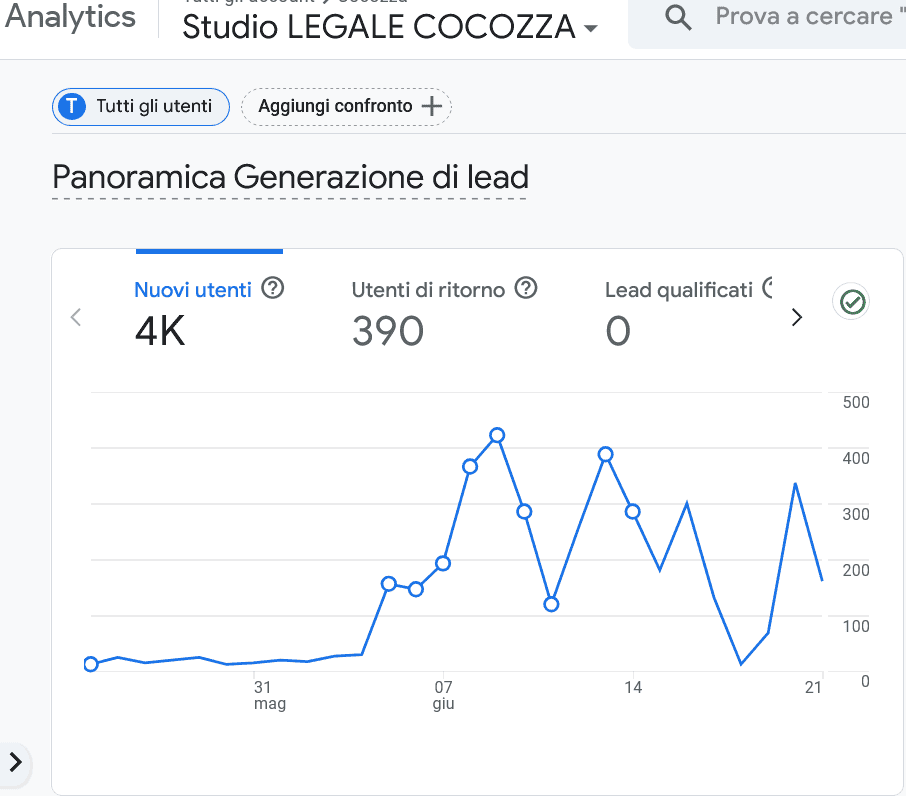Select the Lead qualificati metric tab
Viewport: 906px width, 796px height.
(688, 313)
